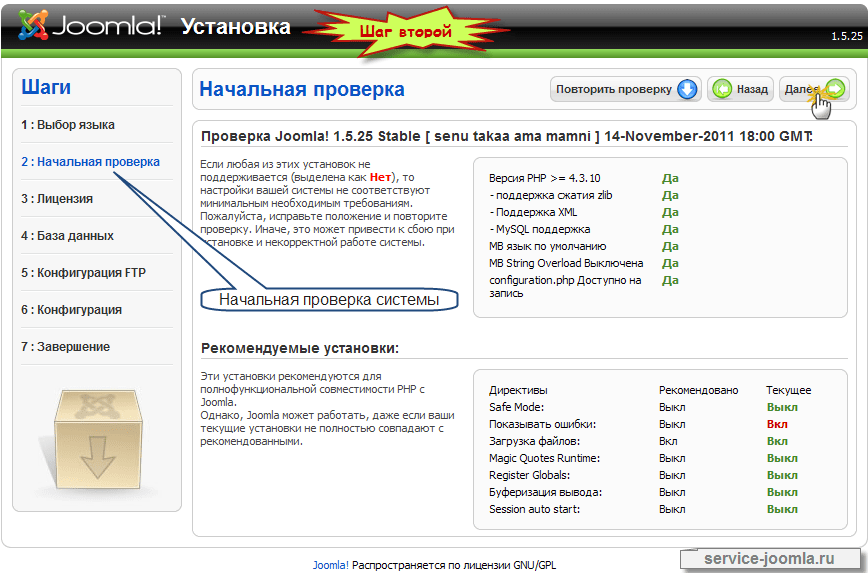Viewport: 868px width, 573px height.
Task: Click the Показывать ошибки: directive
Action: click(542, 425)
